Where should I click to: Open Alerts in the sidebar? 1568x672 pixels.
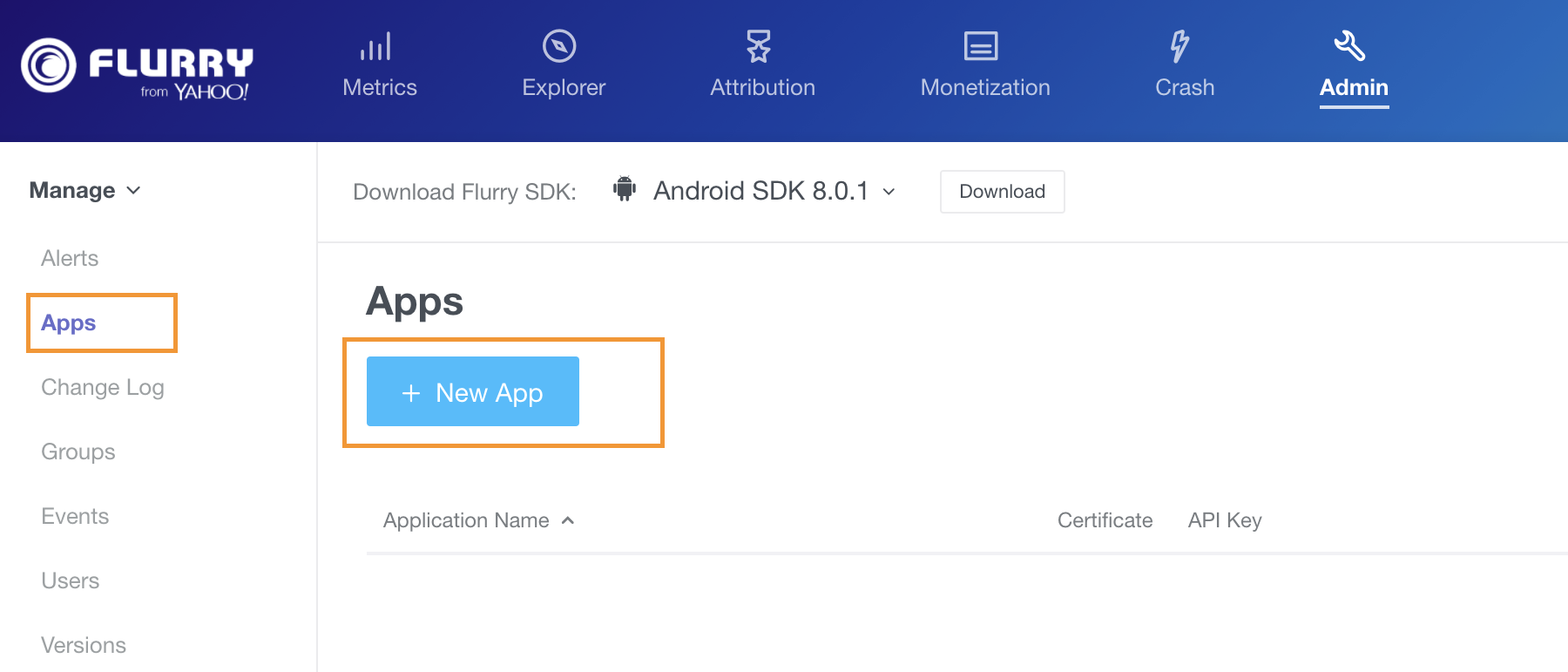70,258
